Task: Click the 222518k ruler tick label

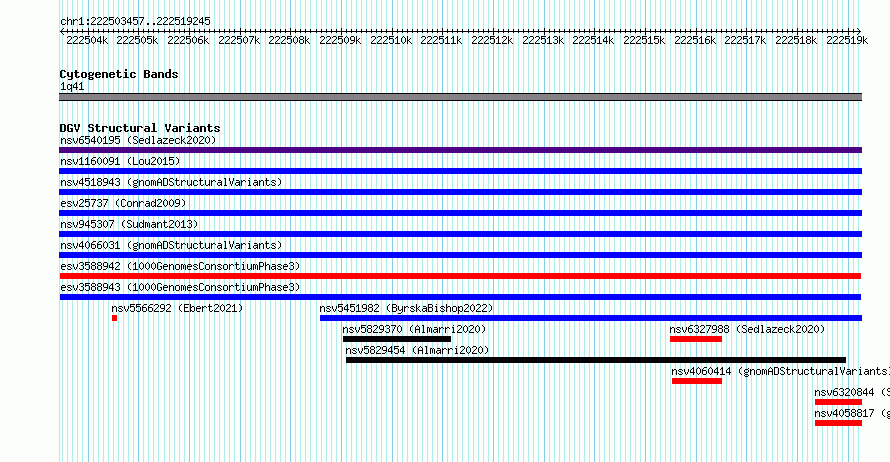Action: click(796, 40)
